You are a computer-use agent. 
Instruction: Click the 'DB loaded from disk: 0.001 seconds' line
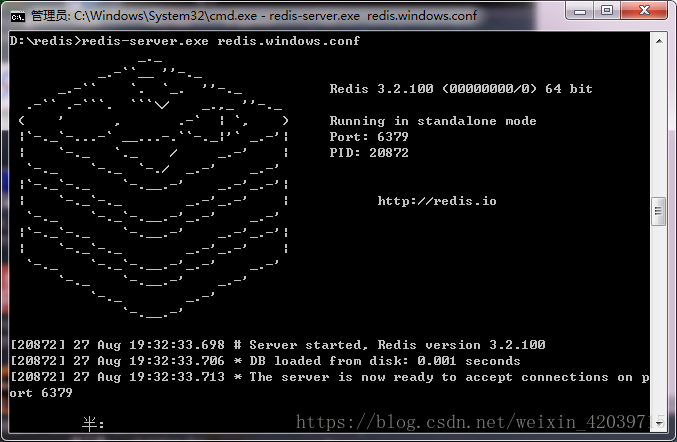tap(265, 361)
